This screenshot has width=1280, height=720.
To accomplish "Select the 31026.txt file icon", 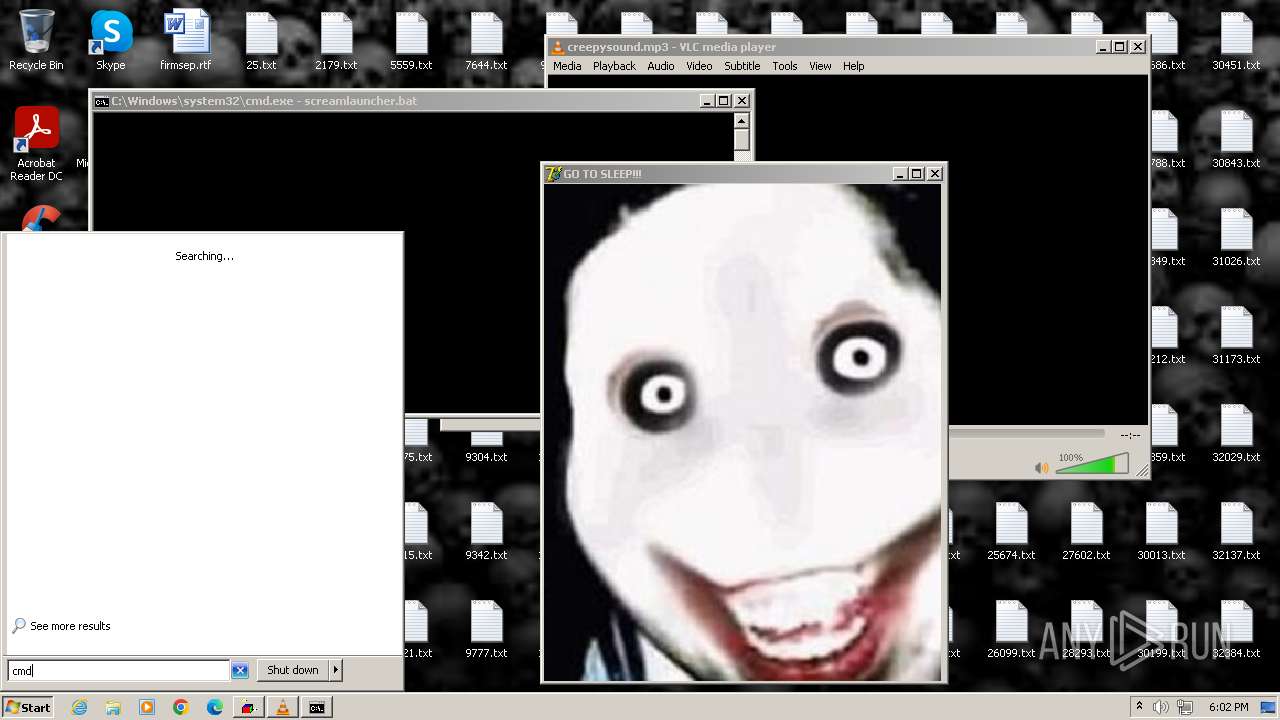I will click(1236, 237).
